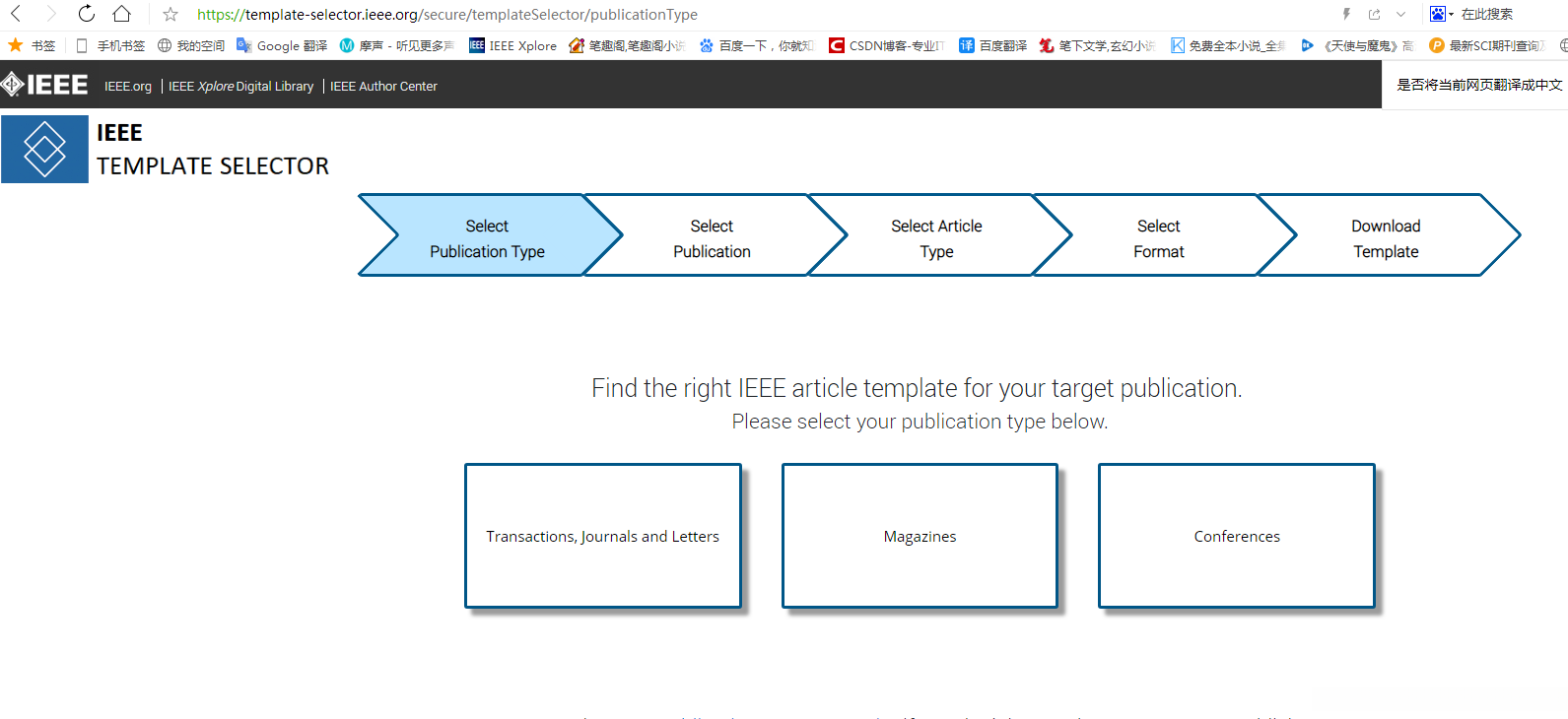The image size is (1568, 719).
Task: Bookmark this page with the star icon
Action: tap(170, 14)
